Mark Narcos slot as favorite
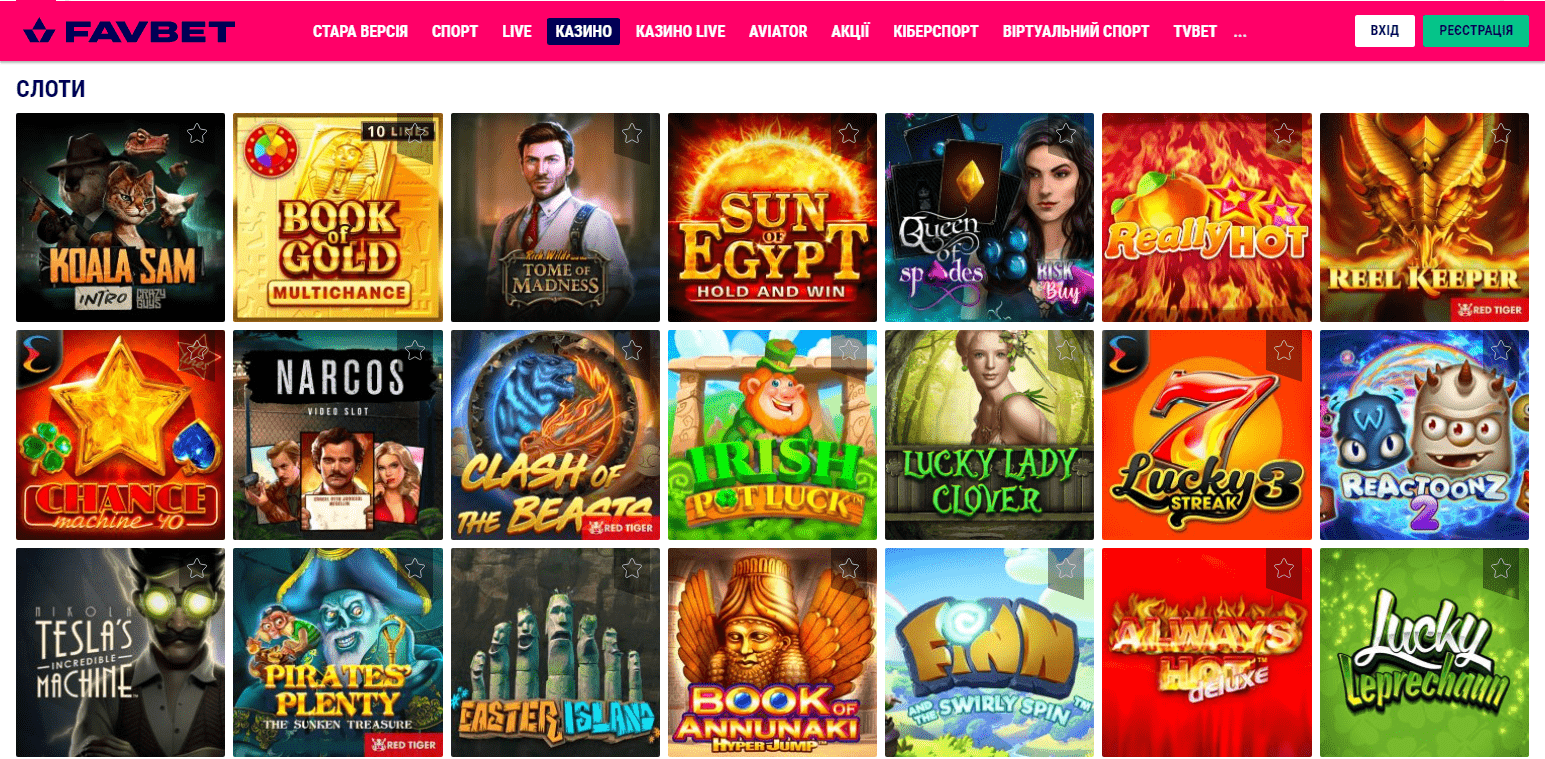The width and height of the screenshot is (1545, 759). pyautogui.click(x=415, y=350)
